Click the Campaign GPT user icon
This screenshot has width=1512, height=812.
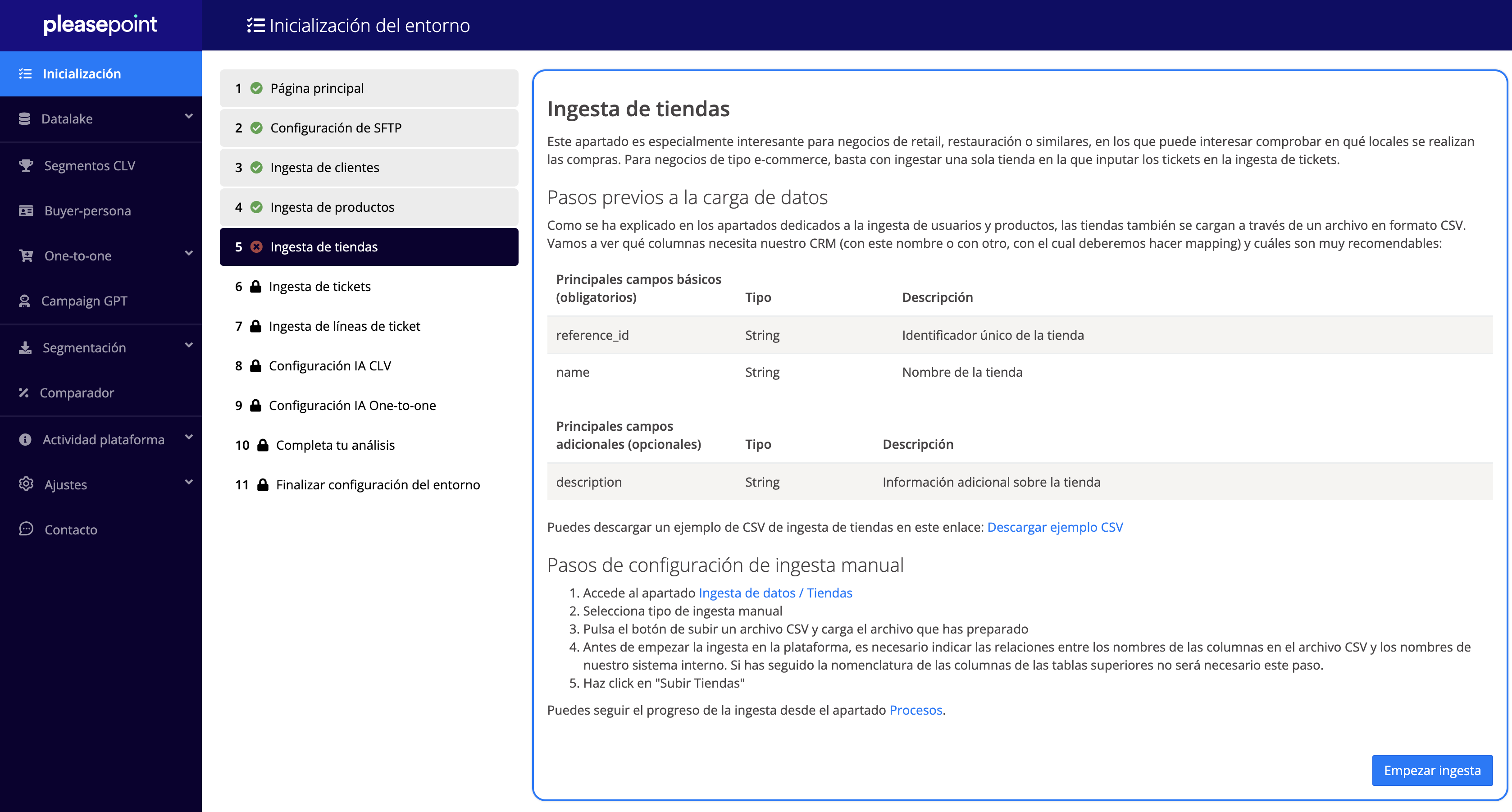[24, 301]
